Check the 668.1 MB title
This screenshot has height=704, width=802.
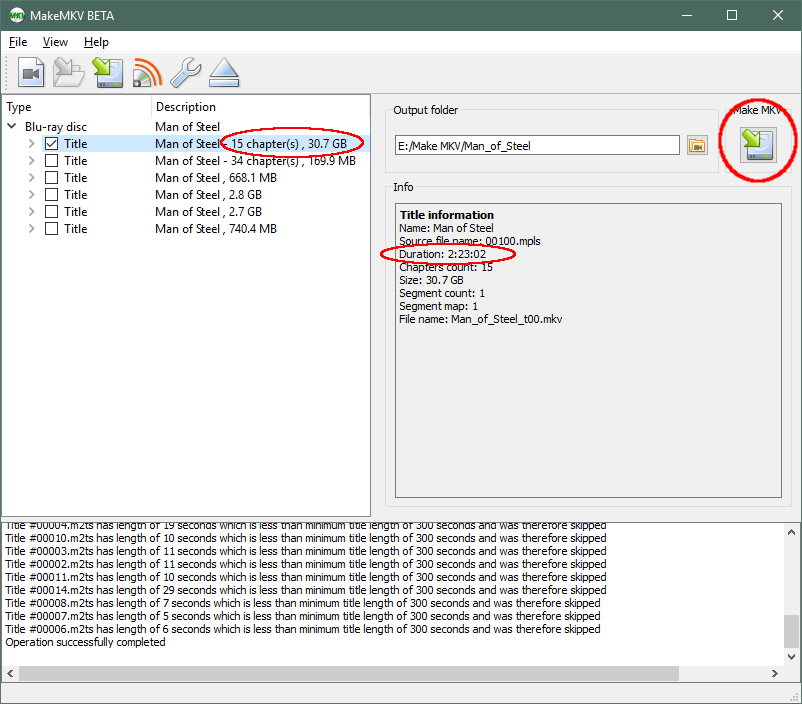(51, 178)
